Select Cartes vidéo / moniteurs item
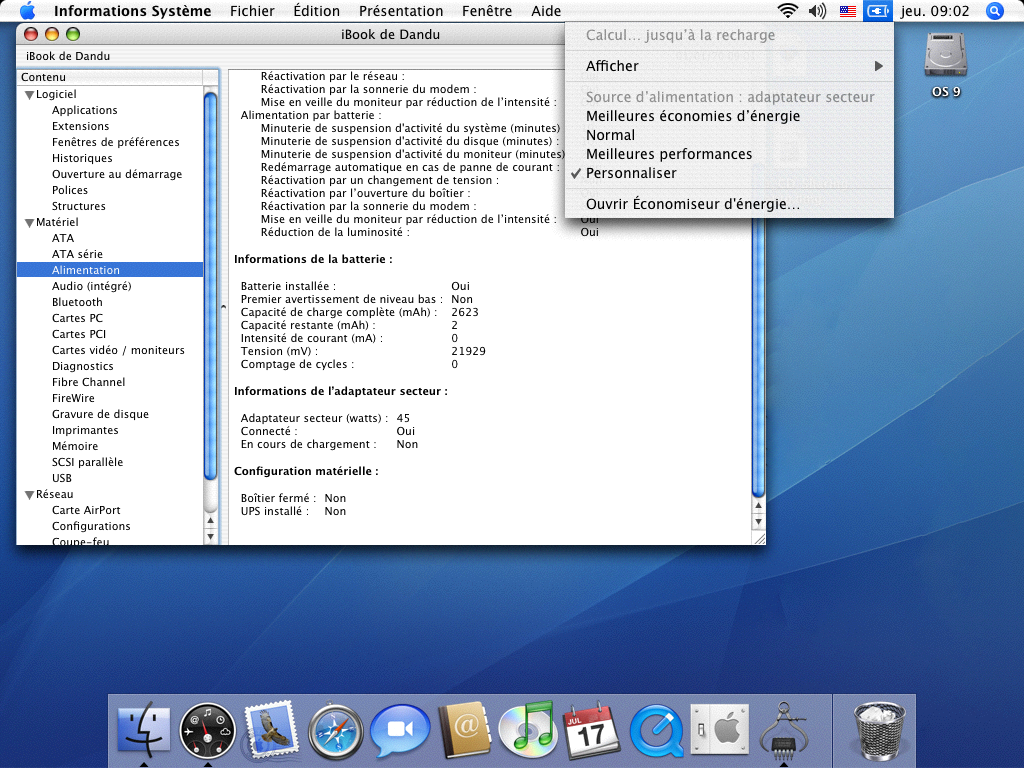The image size is (1024, 768). [x=118, y=350]
